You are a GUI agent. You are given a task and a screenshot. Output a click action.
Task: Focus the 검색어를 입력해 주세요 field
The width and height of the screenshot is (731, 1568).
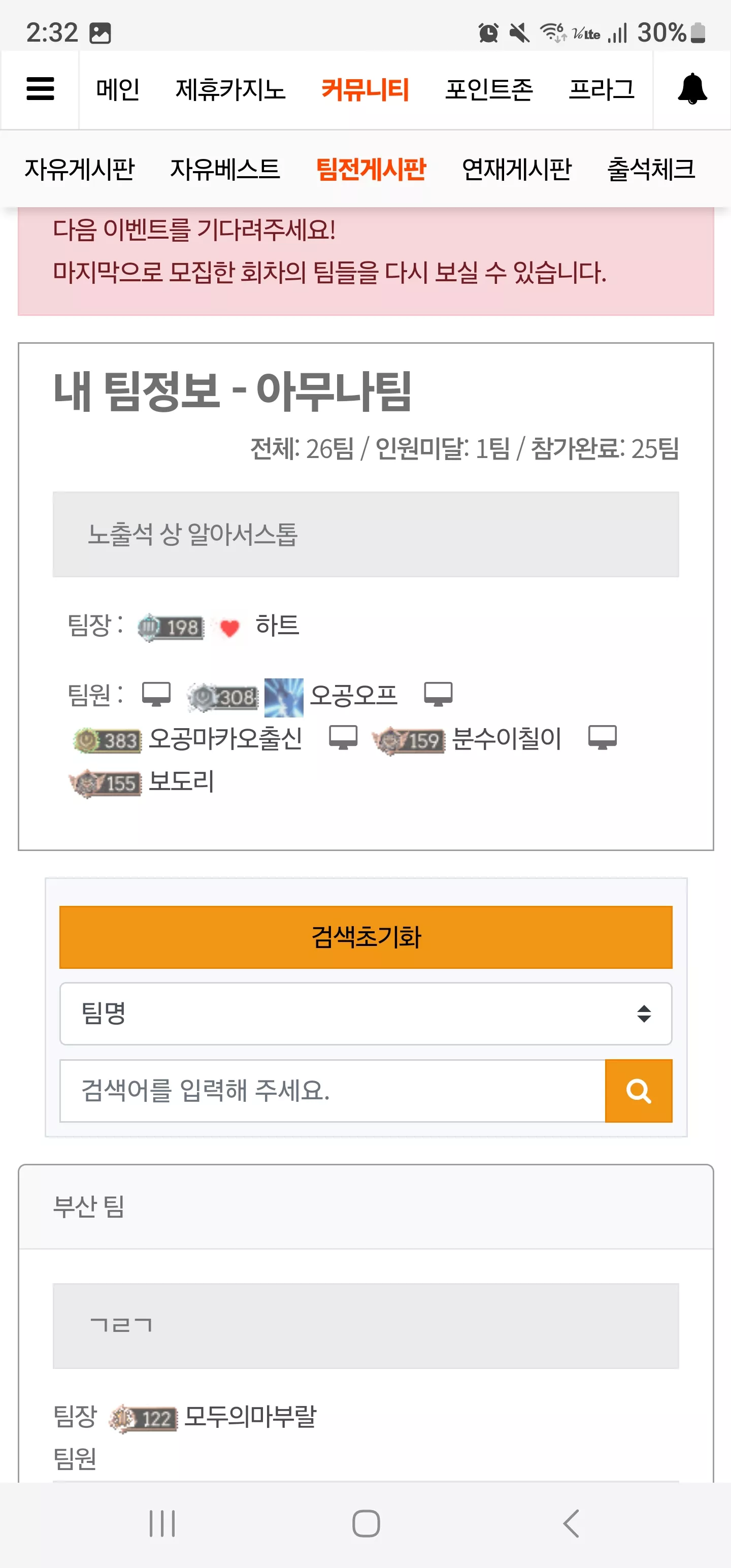pyautogui.click(x=333, y=1090)
